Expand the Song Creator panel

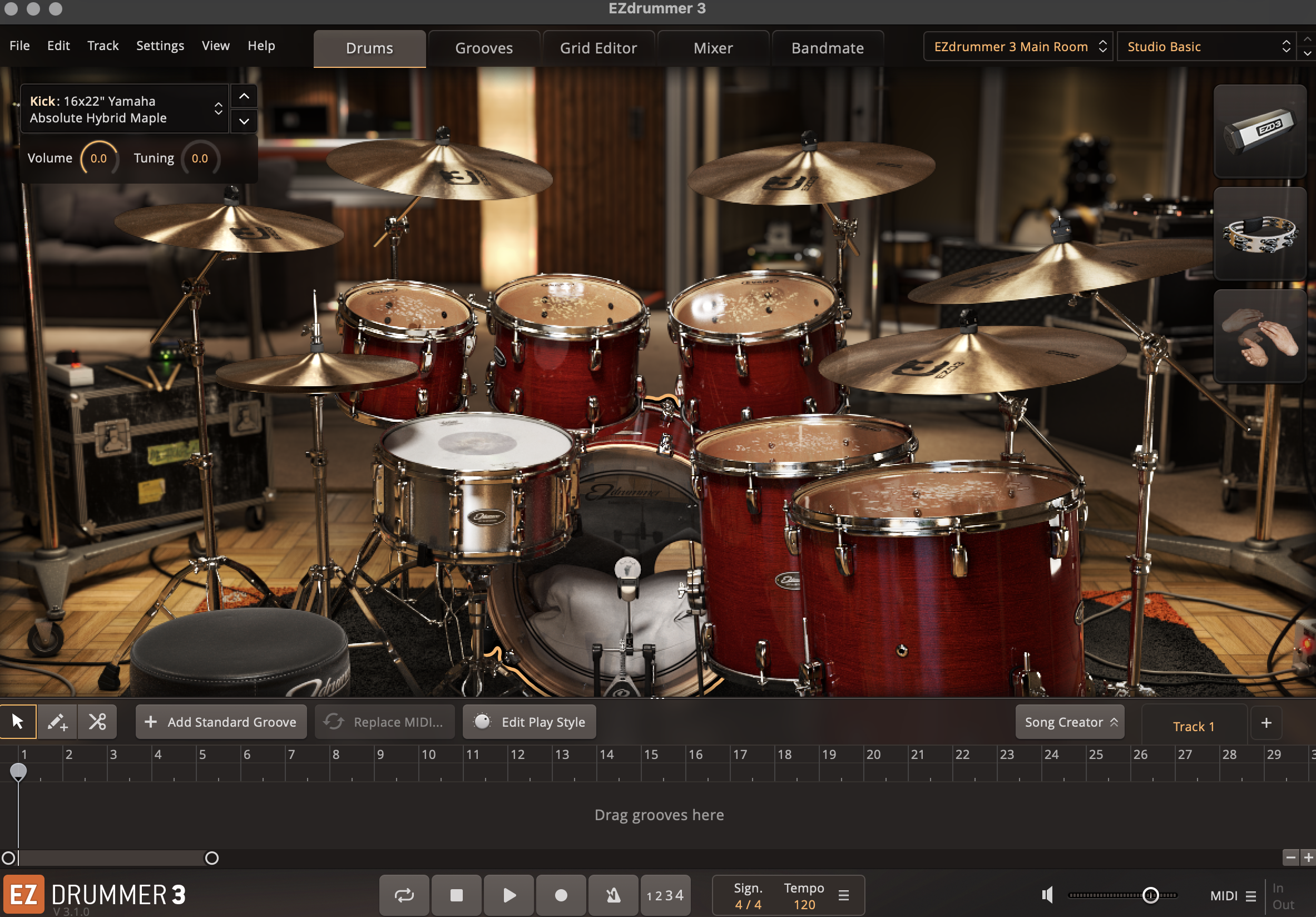click(x=1070, y=722)
